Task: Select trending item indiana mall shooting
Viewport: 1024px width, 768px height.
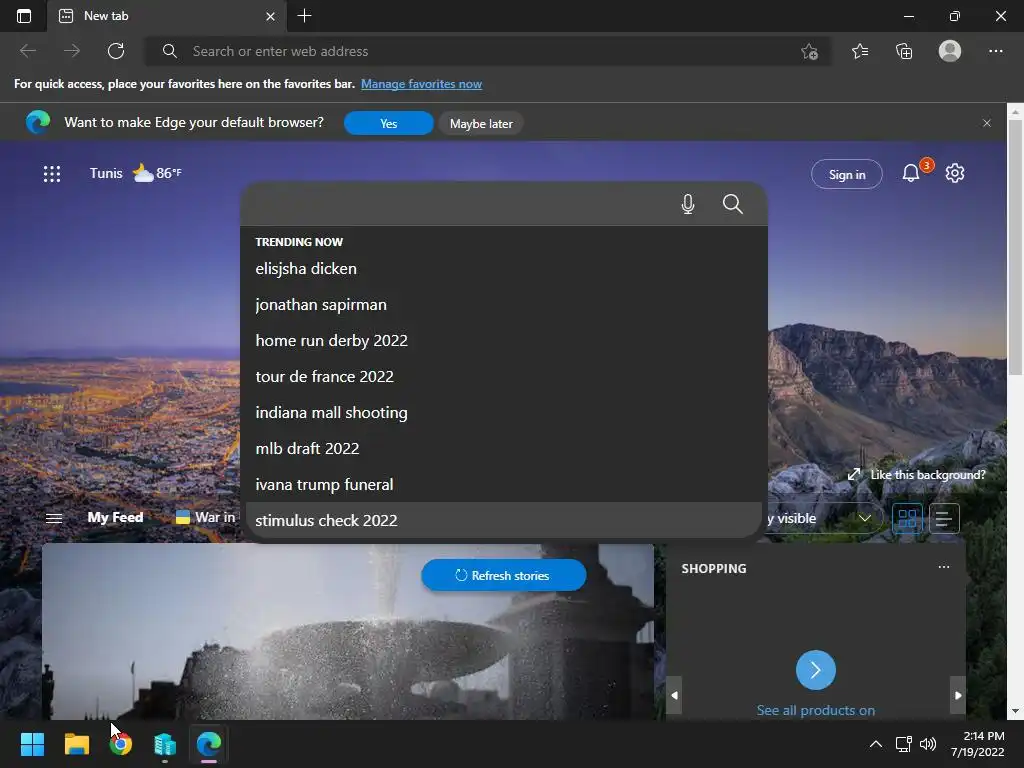Action: click(x=504, y=412)
